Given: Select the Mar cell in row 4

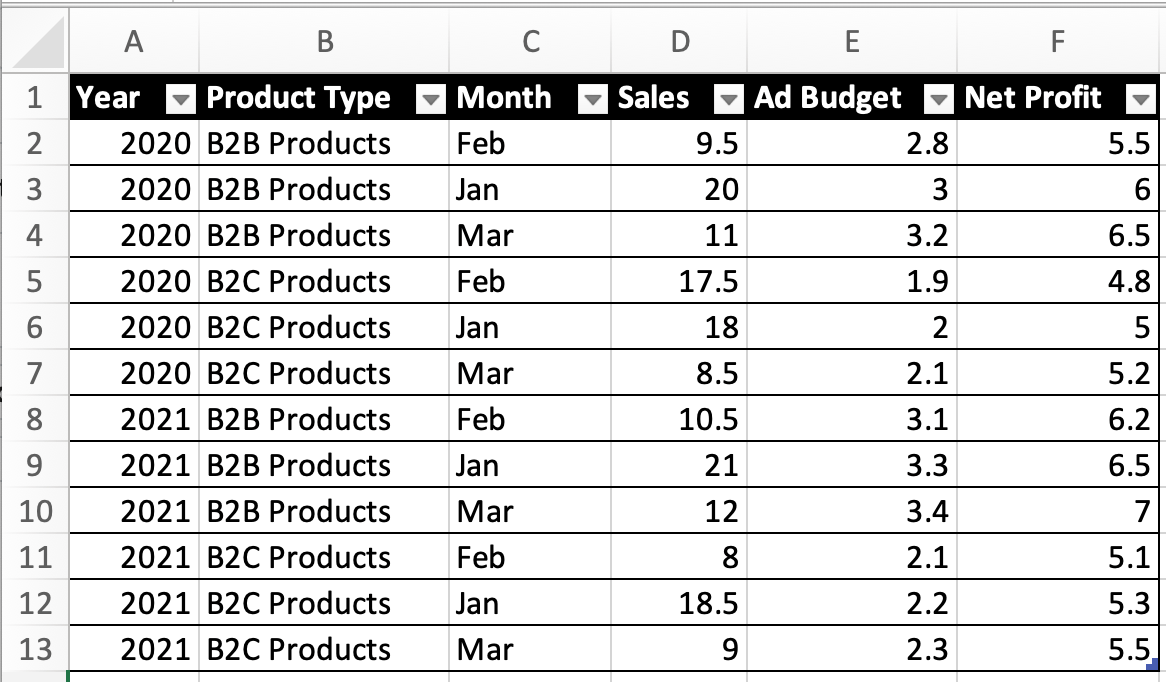Looking at the screenshot, I should [529, 236].
